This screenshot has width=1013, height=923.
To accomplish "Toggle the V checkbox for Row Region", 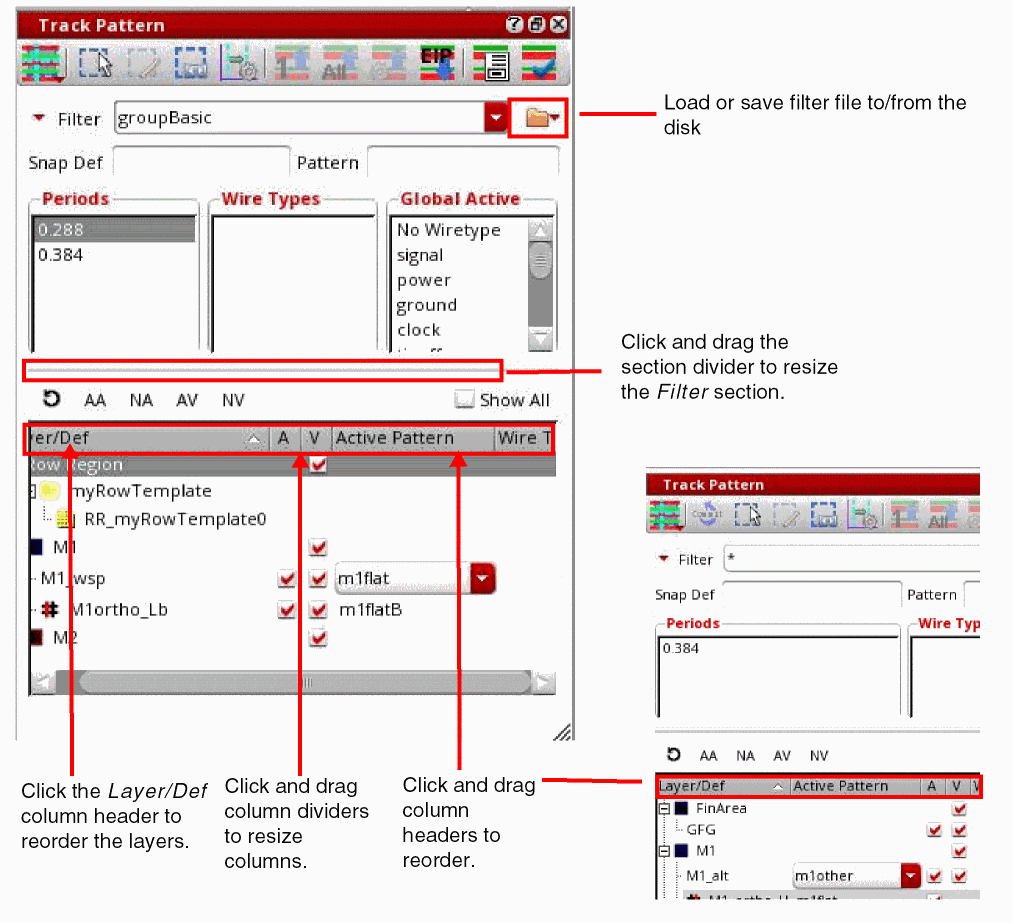I will pyautogui.click(x=318, y=464).
